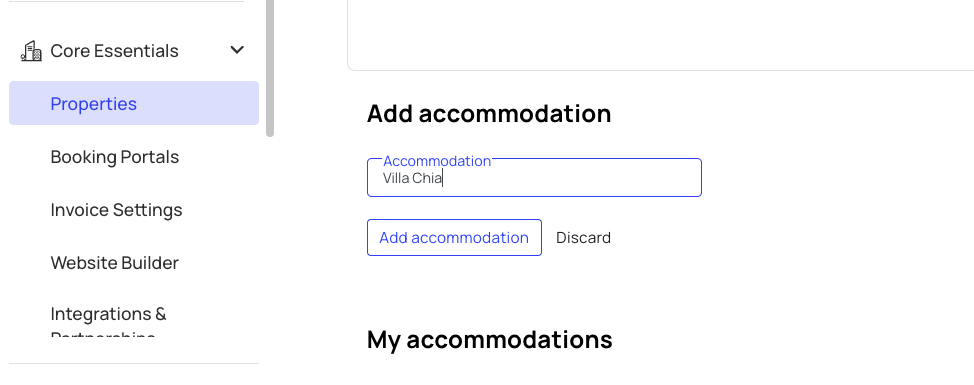Open the Properties sidebar item
The image size is (974, 385).
point(134,103)
